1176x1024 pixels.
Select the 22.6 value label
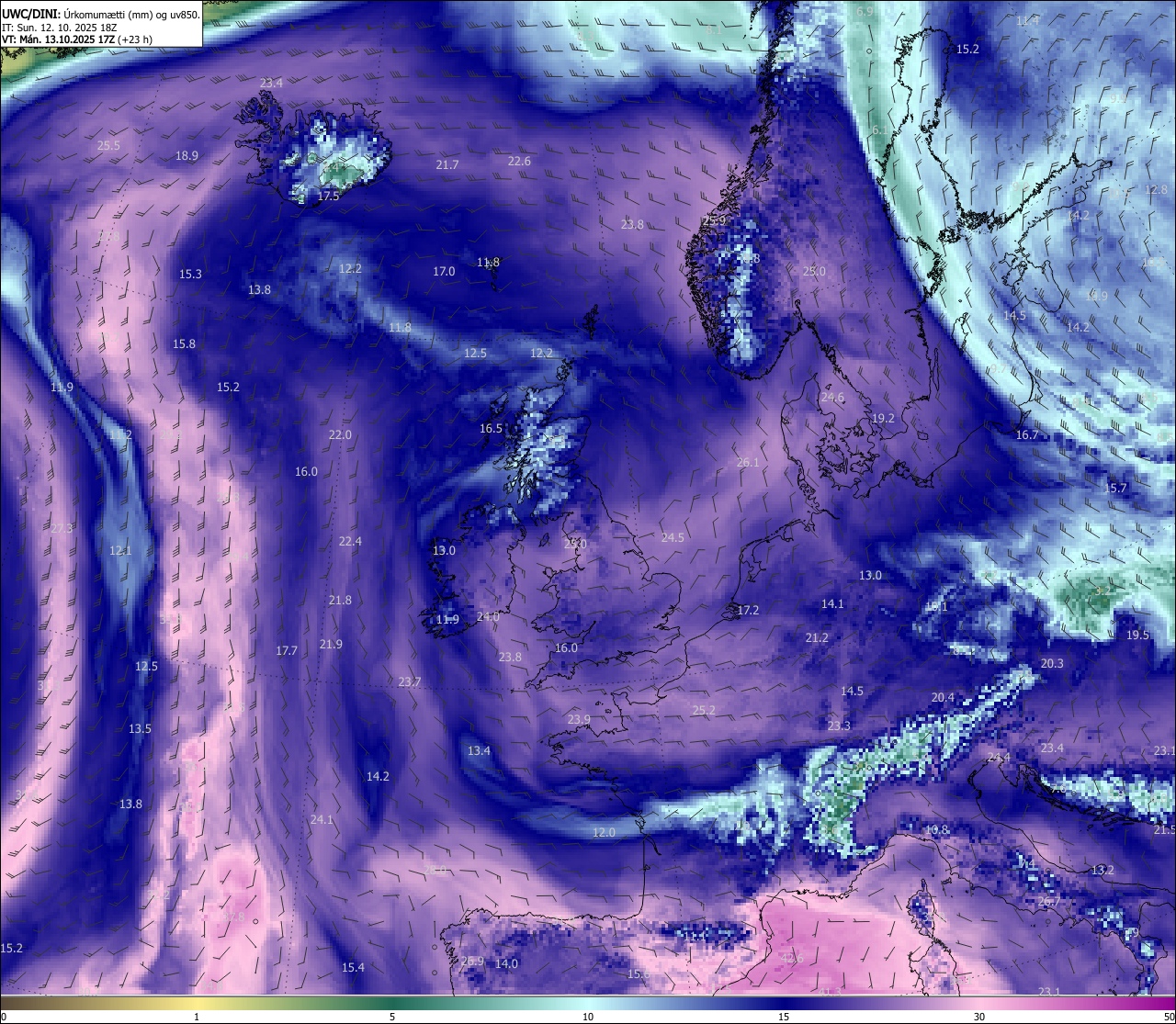click(x=519, y=162)
